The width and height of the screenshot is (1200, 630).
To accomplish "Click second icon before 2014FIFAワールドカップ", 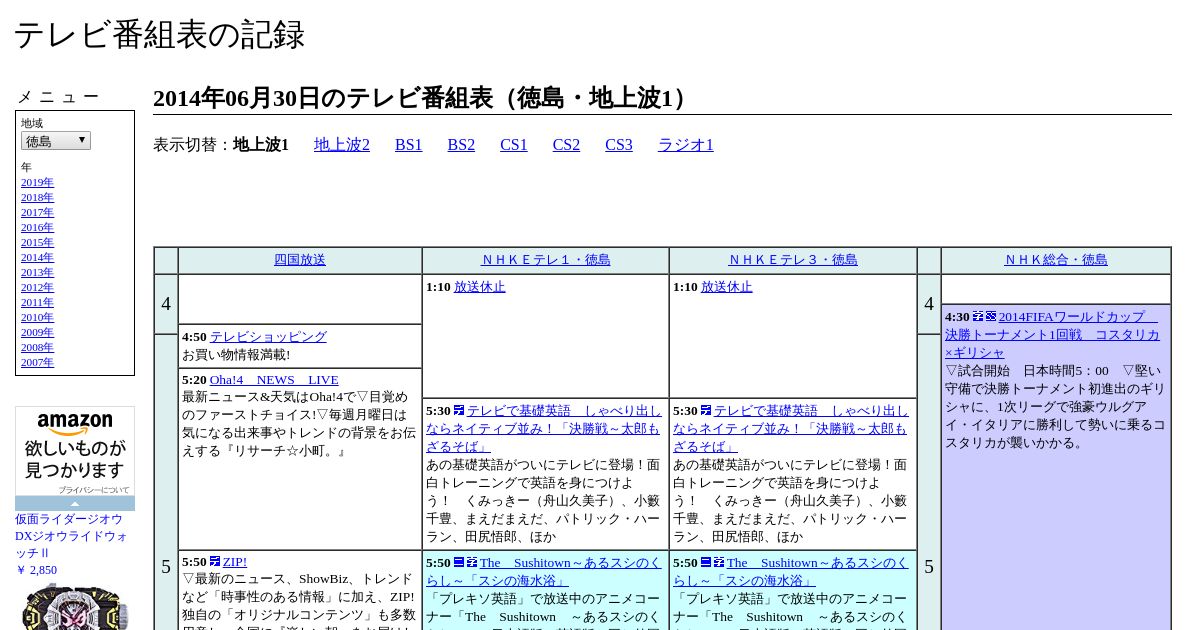I will tap(991, 316).
